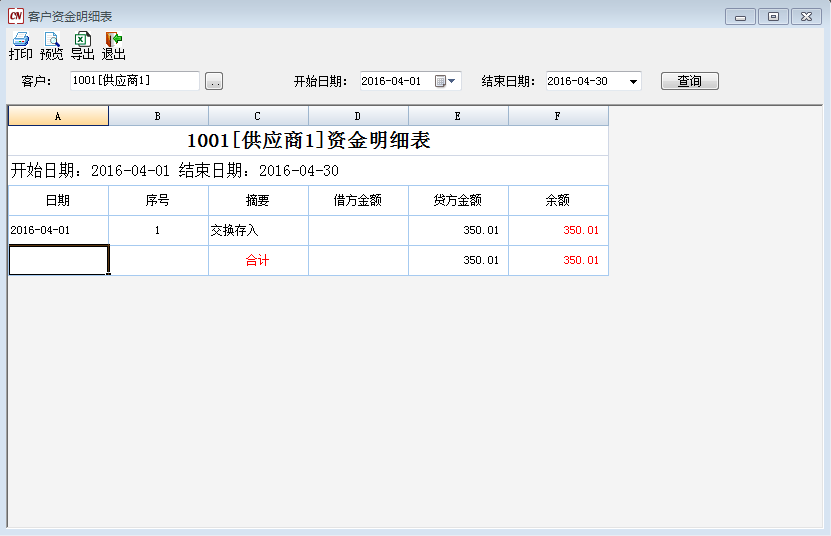Viewport: 831px width, 536px height.
Task: Click the selected empty cell in the 合计 row
Action: point(59,260)
